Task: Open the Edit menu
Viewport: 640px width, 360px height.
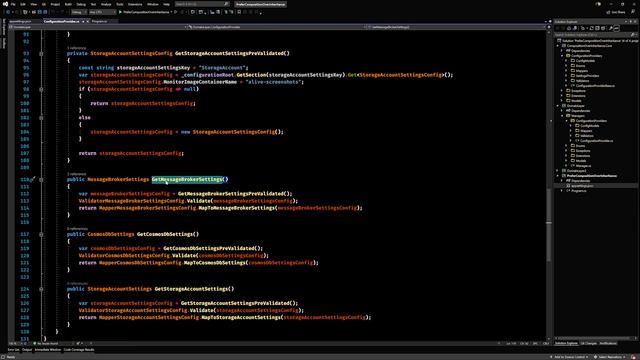Action: click(x=23, y=4)
